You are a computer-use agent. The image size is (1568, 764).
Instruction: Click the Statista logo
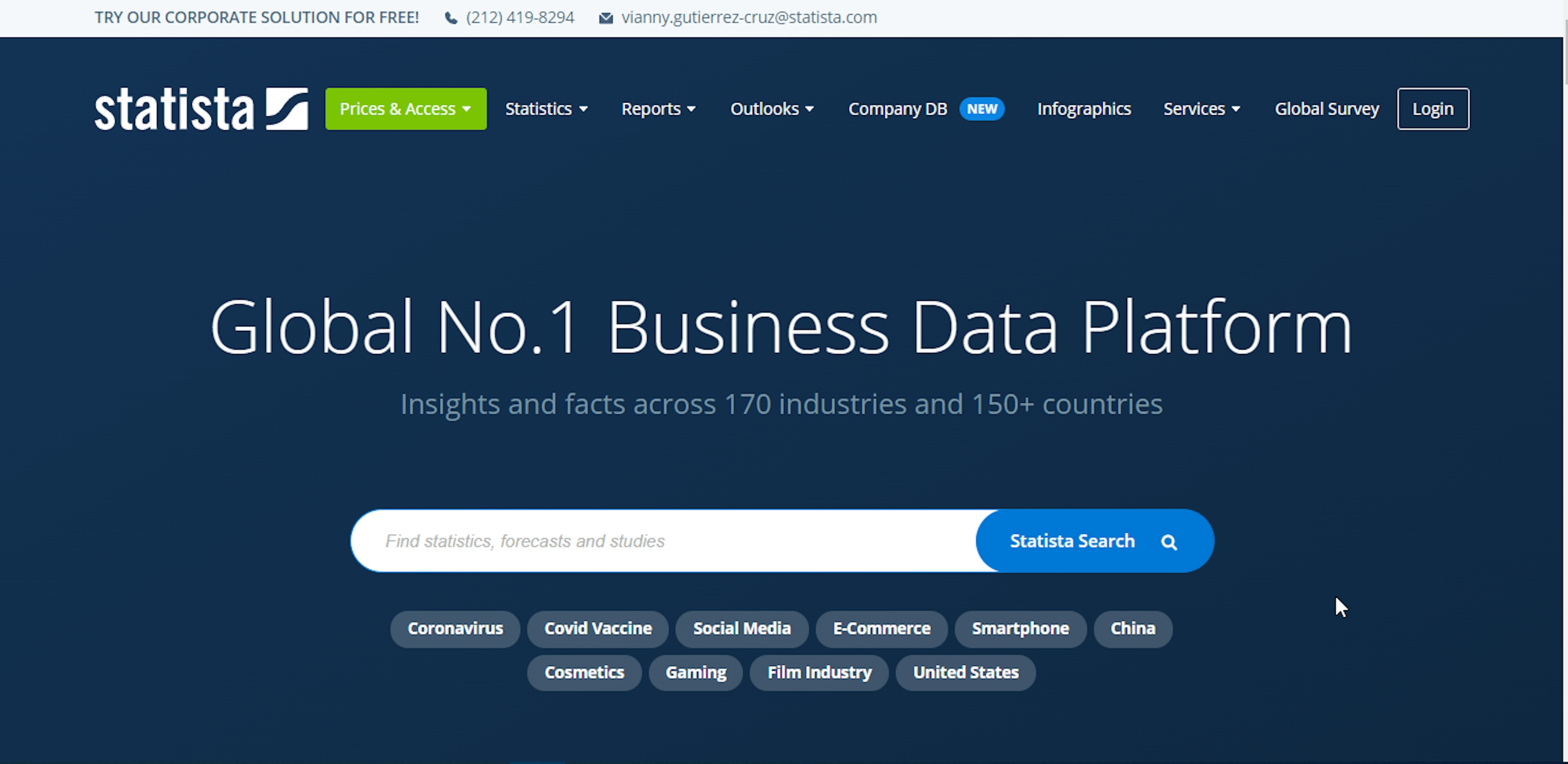pos(201,108)
